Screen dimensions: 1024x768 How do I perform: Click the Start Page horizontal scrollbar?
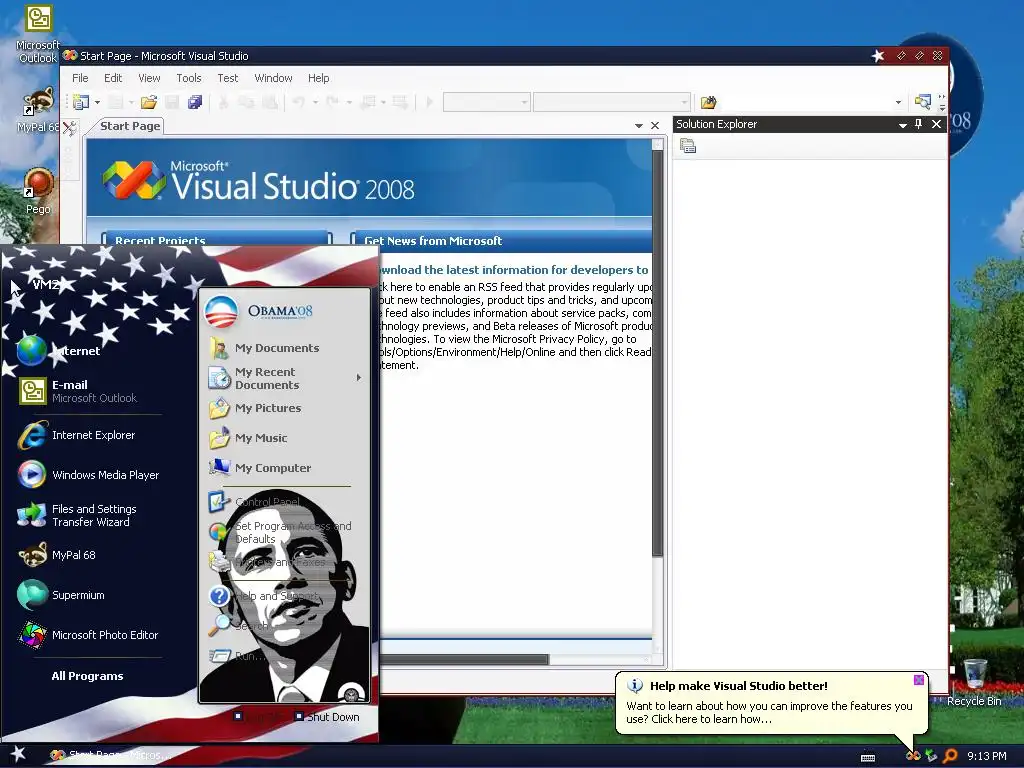coord(464,660)
